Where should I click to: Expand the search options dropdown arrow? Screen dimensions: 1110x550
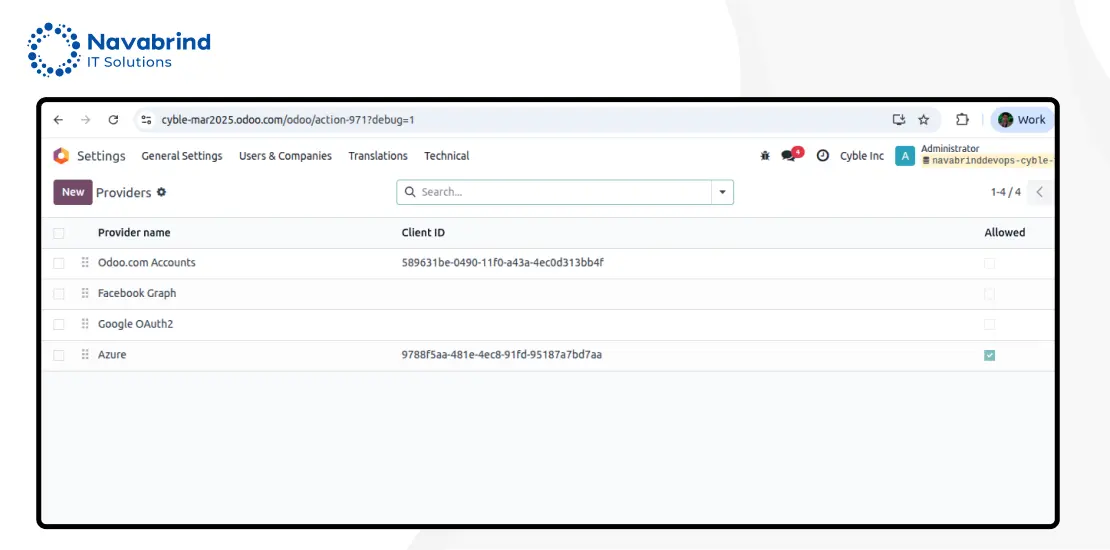click(722, 192)
